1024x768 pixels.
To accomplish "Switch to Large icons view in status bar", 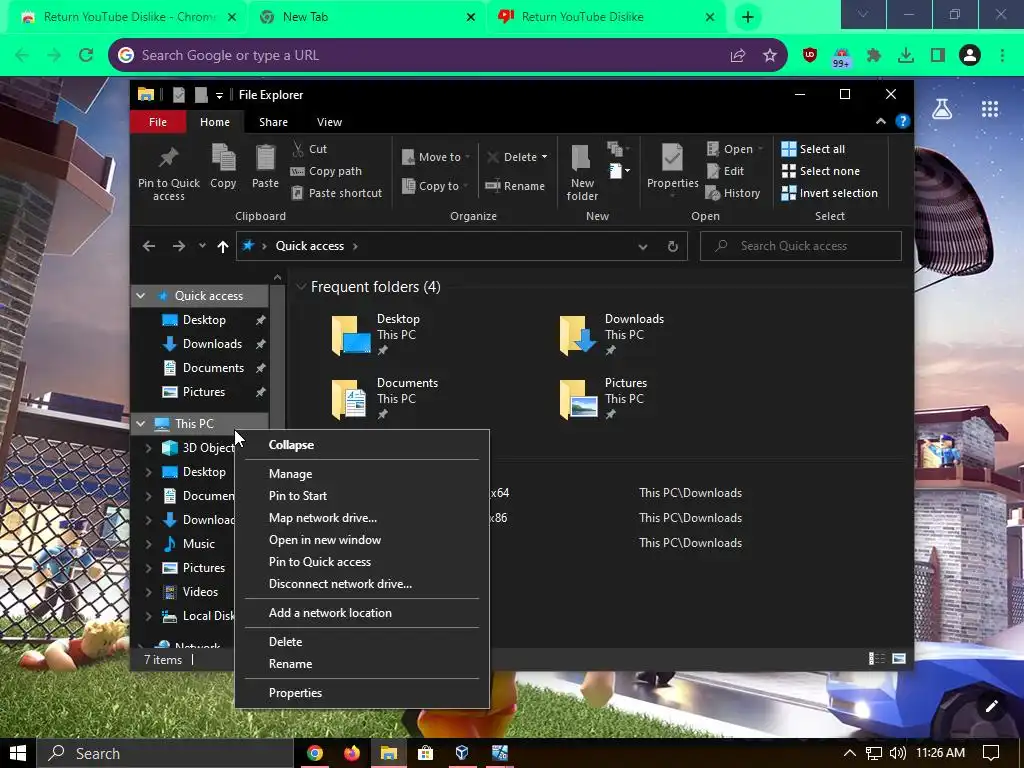I will click(x=899, y=659).
